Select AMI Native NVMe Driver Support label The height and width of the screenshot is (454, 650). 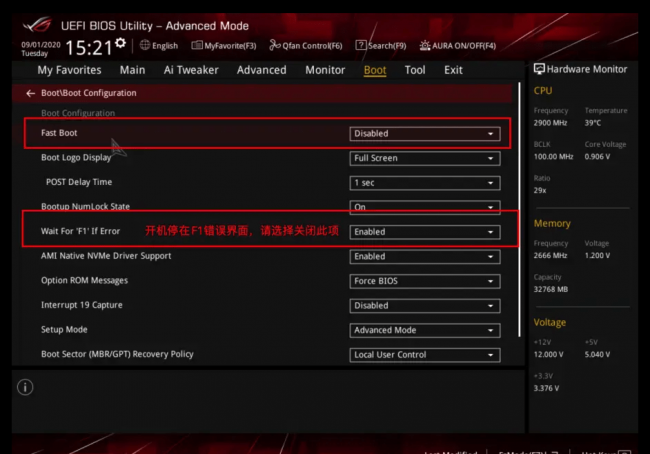tap(106, 256)
